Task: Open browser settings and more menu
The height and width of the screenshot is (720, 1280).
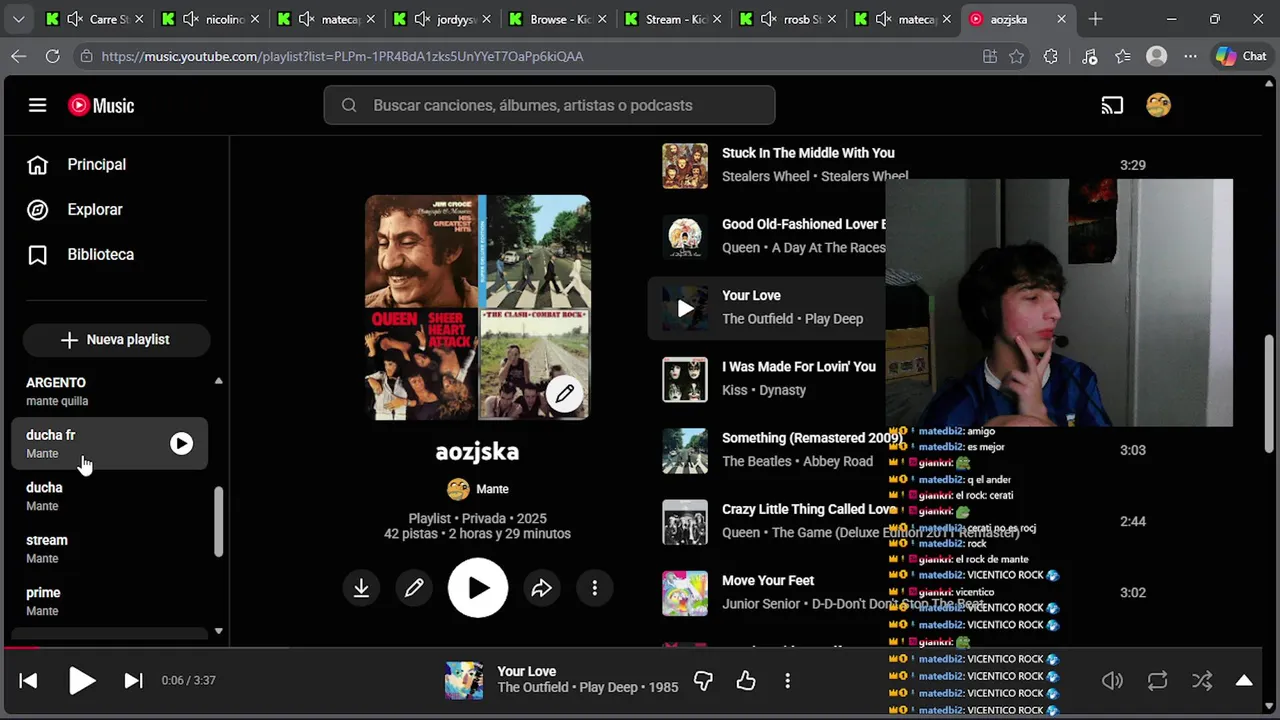Action: pos(1190,57)
